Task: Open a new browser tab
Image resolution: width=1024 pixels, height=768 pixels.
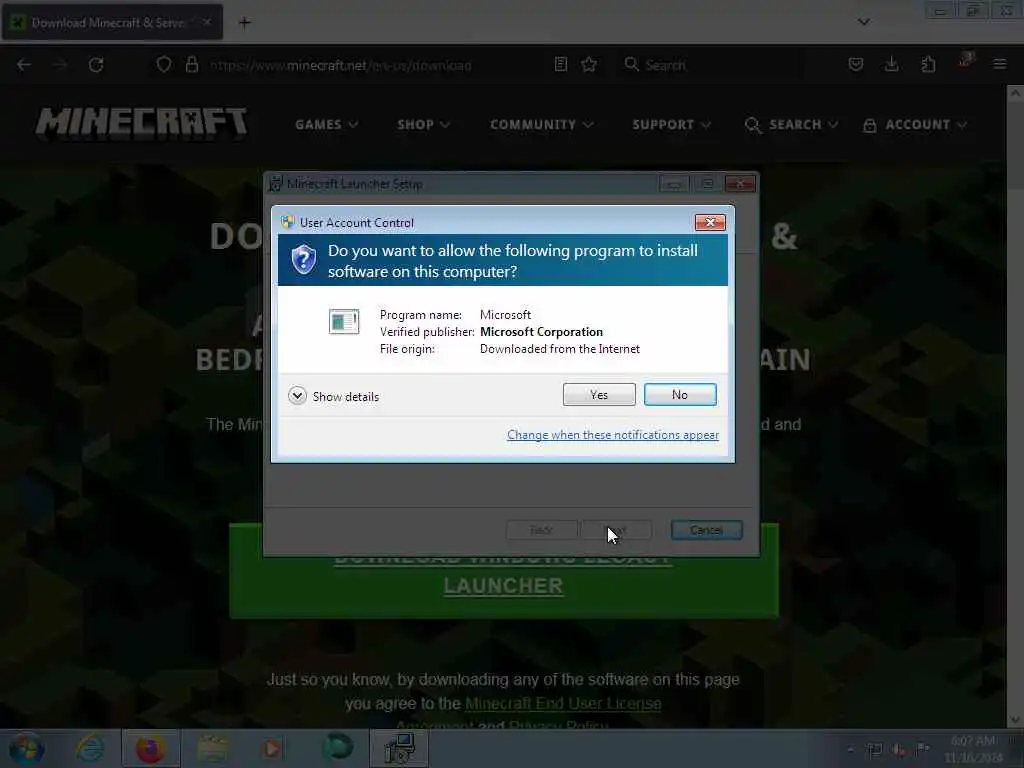Action: tap(244, 23)
